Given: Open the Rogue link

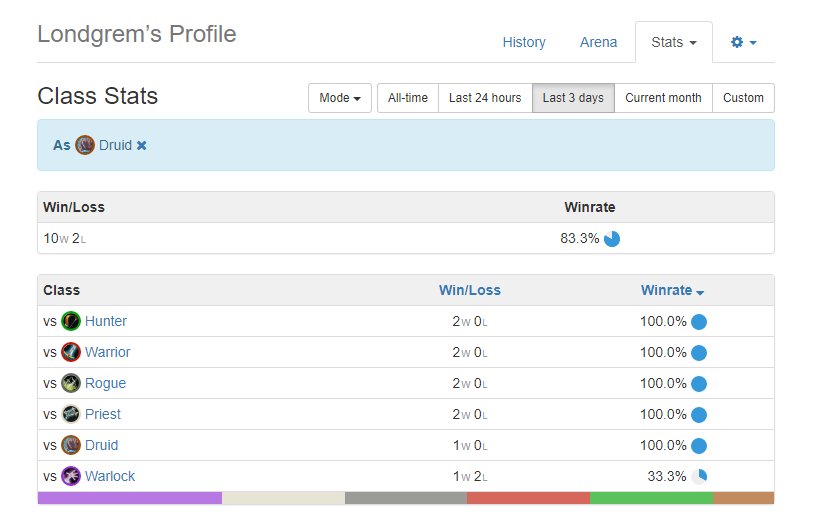Looking at the screenshot, I should 105,383.
